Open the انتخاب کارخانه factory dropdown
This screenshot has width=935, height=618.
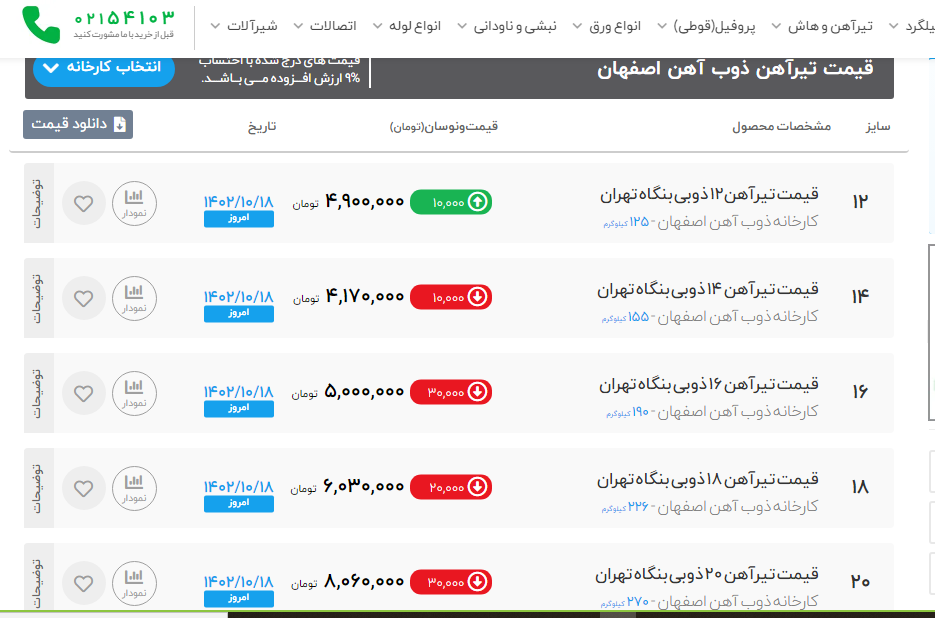[x=104, y=69]
